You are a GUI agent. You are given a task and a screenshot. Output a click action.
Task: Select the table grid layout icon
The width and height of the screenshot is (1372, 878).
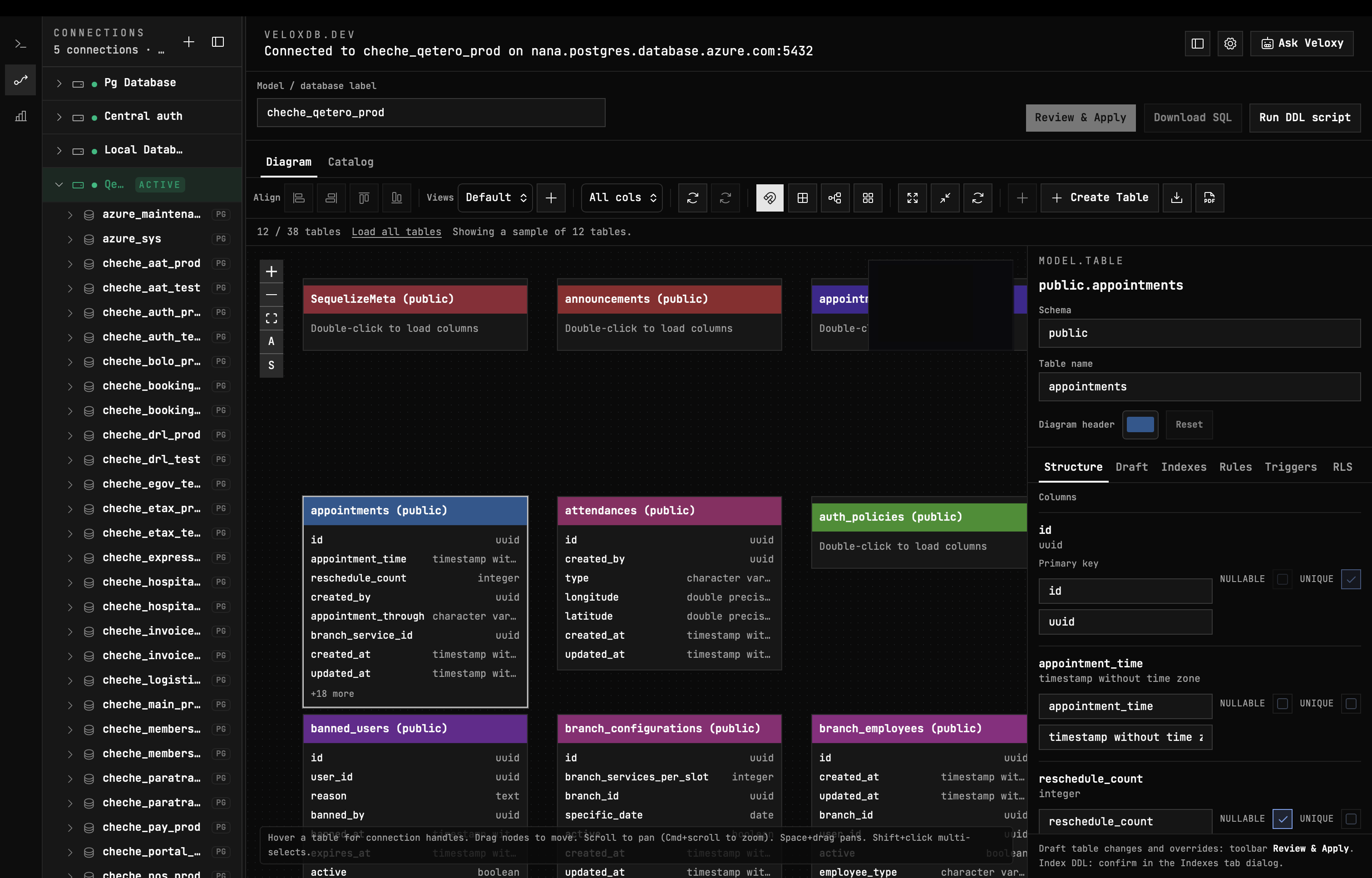pyautogui.click(x=803, y=198)
